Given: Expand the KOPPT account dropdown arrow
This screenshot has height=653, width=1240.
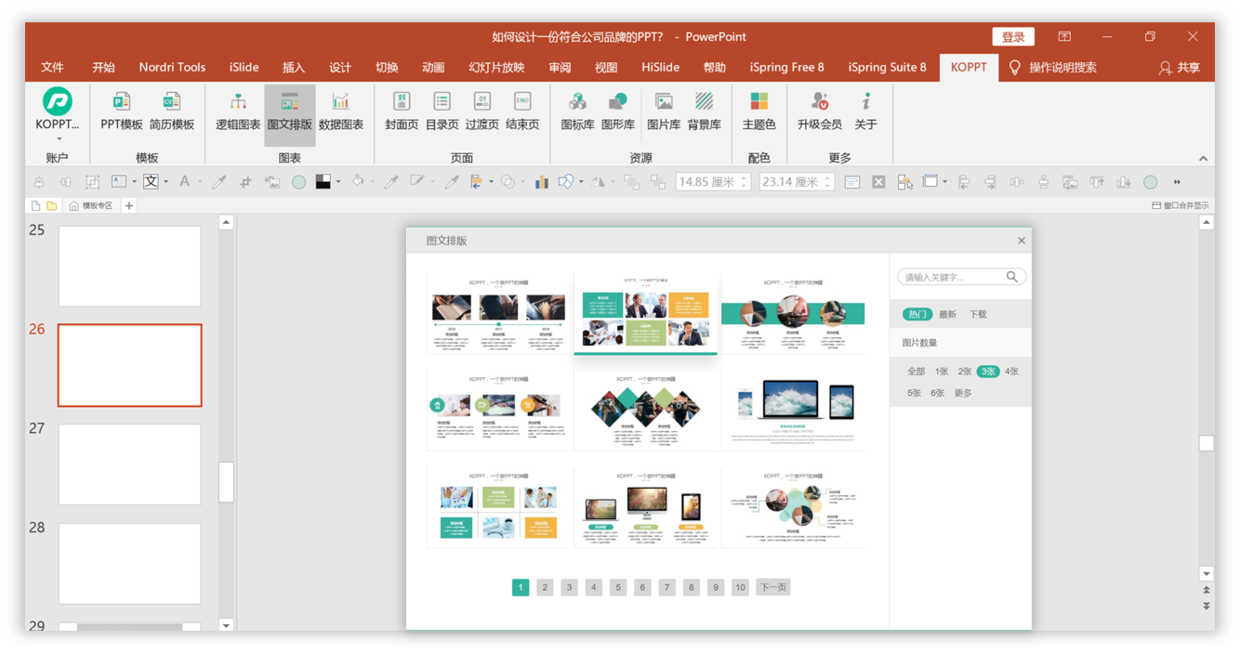Looking at the screenshot, I should coord(58,138).
